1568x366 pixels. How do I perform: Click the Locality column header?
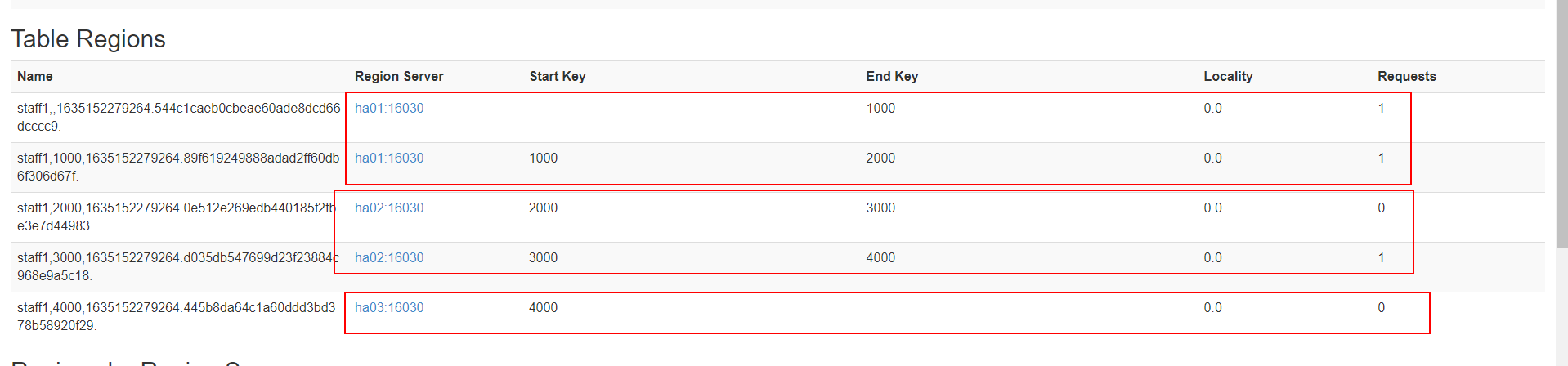point(1228,76)
